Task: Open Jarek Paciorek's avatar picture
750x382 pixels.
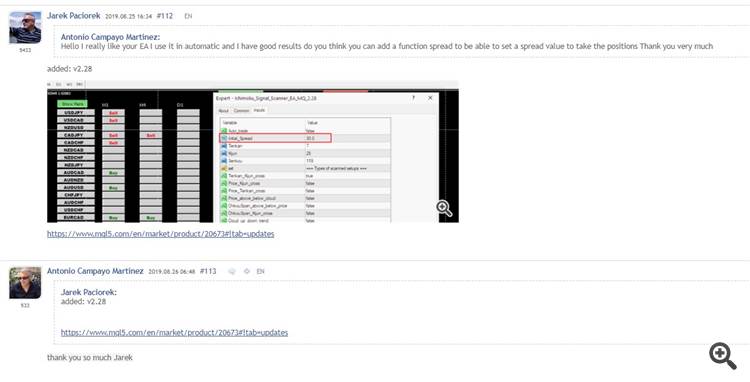Action: [25, 28]
